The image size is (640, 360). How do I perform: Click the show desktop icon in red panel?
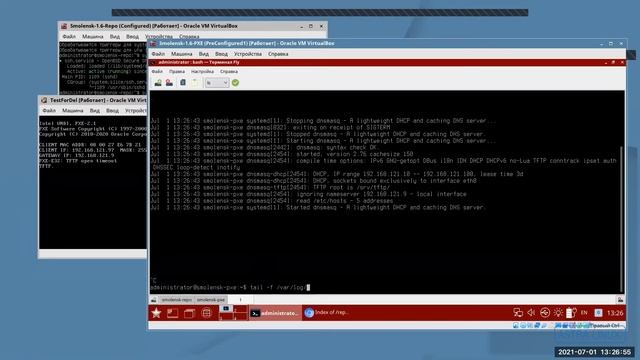173,313
